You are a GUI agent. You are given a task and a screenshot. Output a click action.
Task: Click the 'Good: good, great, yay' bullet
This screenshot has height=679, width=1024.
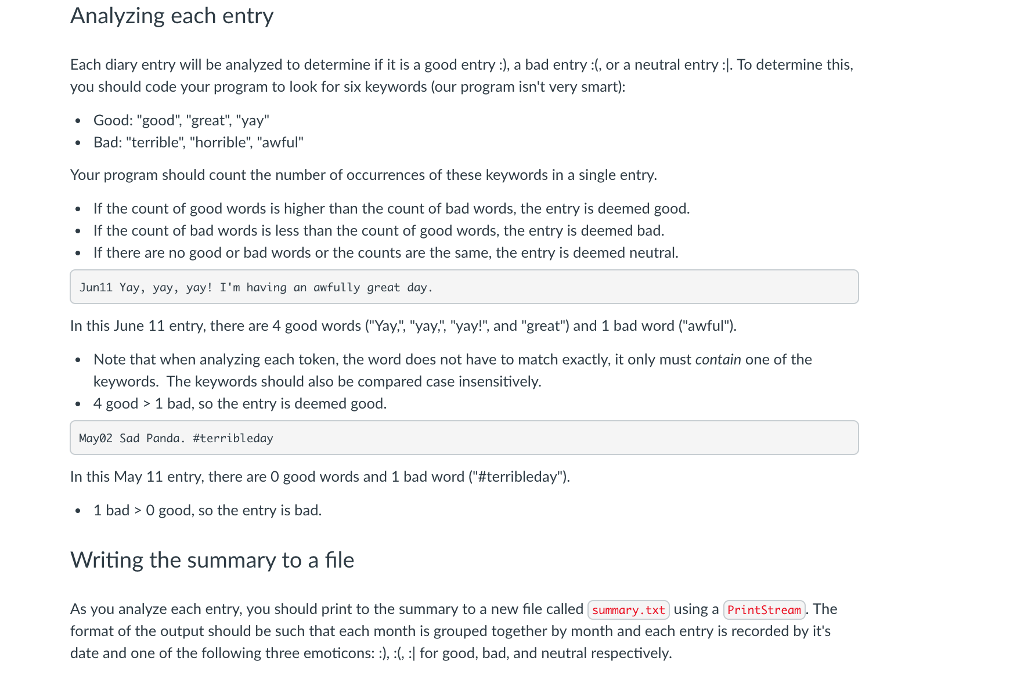(x=181, y=120)
